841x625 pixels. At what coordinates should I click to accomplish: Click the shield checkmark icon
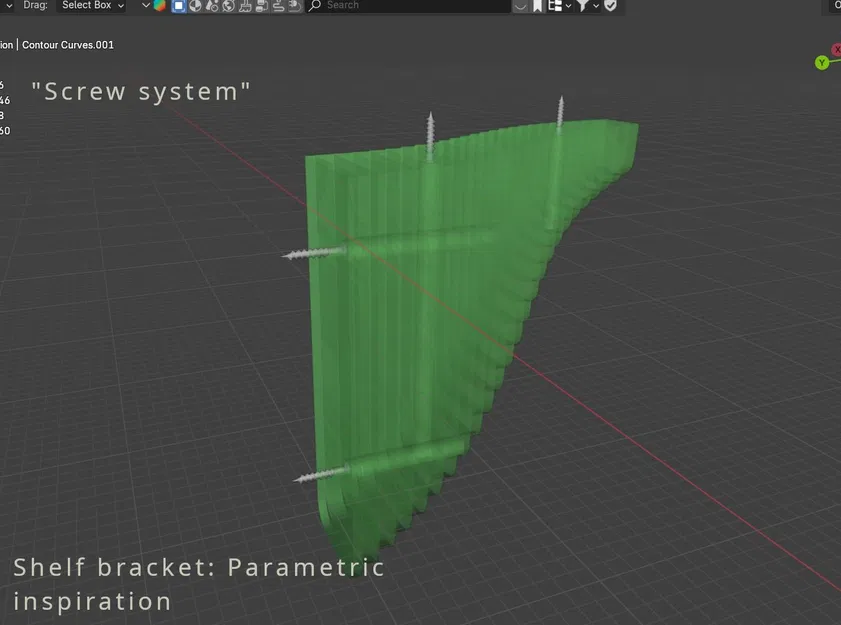click(610, 6)
